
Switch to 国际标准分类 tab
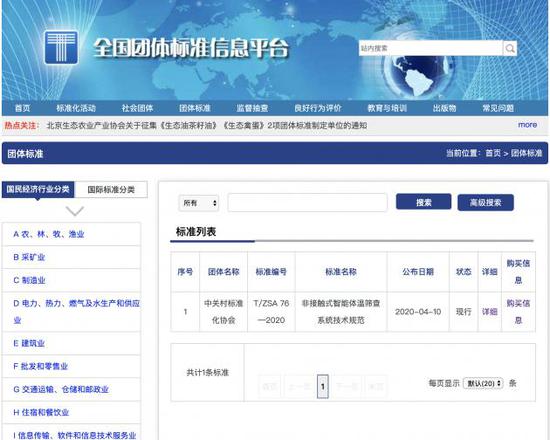pos(111,190)
